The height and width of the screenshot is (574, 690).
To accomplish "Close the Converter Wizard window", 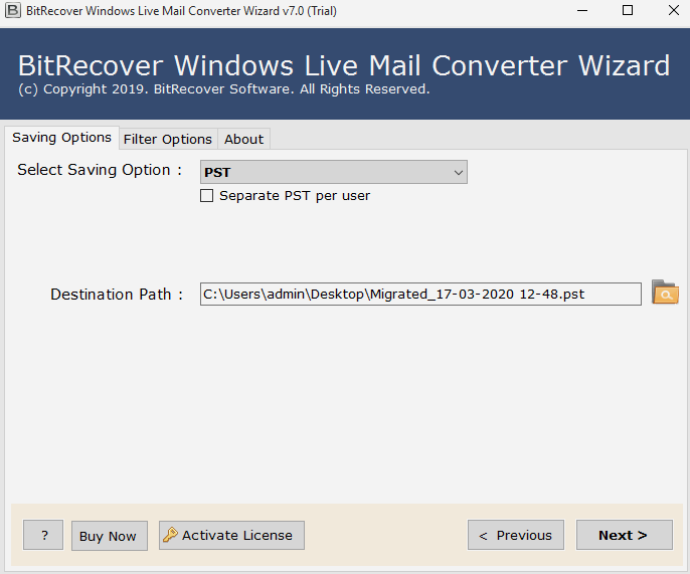I will [x=673, y=11].
